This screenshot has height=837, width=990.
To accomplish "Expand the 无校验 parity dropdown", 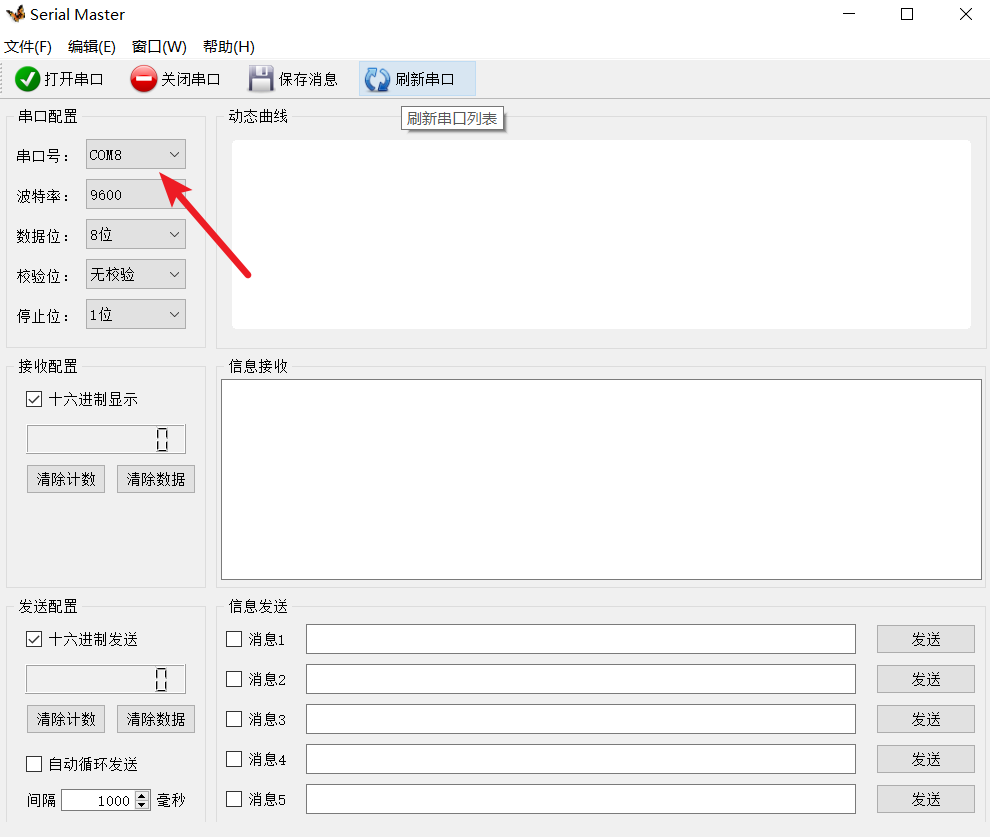I will click(136, 275).
